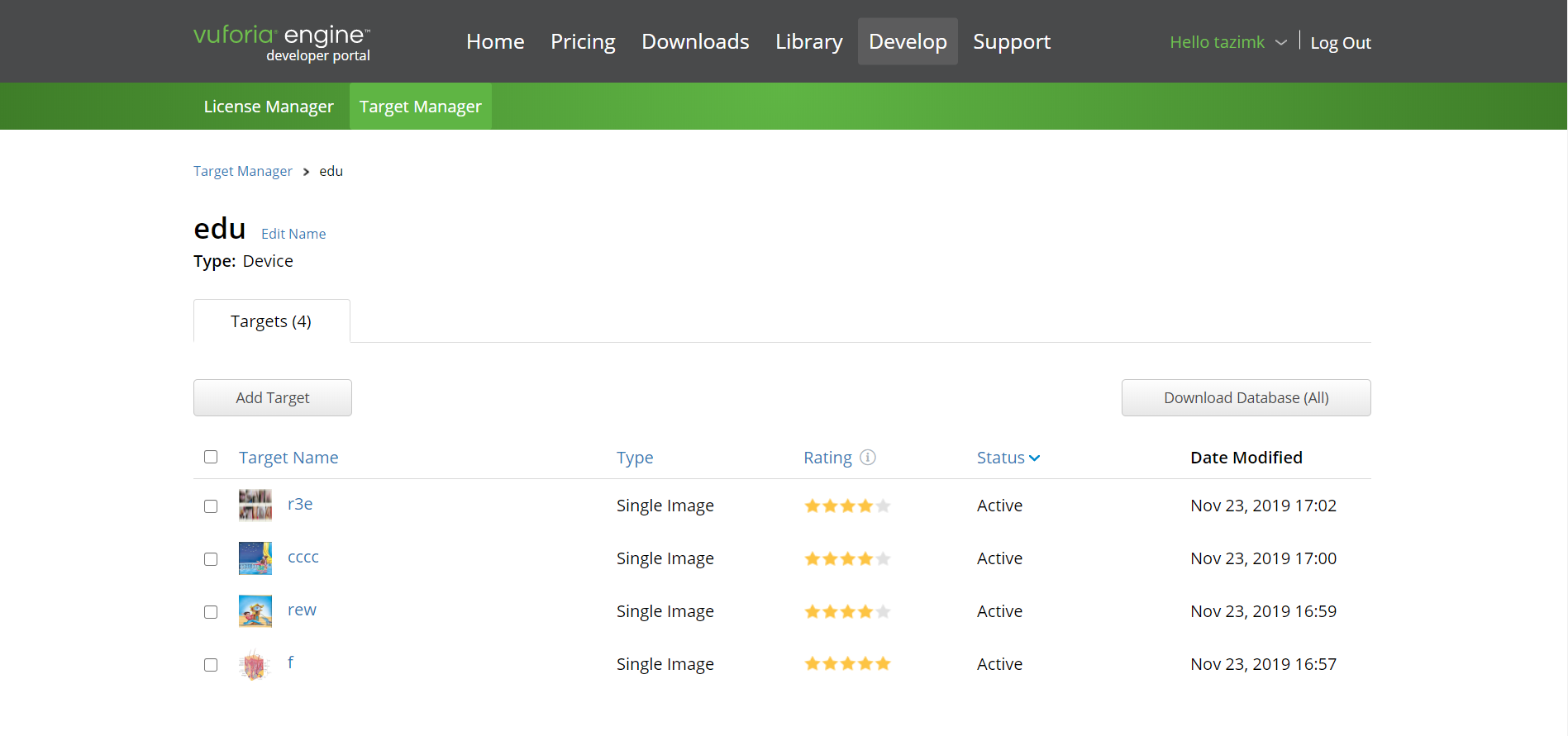
Task: Click the Log Out link
Action: coord(1341,43)
